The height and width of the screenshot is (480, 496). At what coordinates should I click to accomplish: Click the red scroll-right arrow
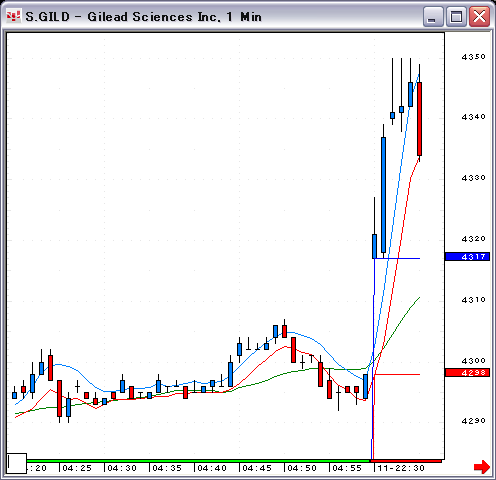(482, 467)
